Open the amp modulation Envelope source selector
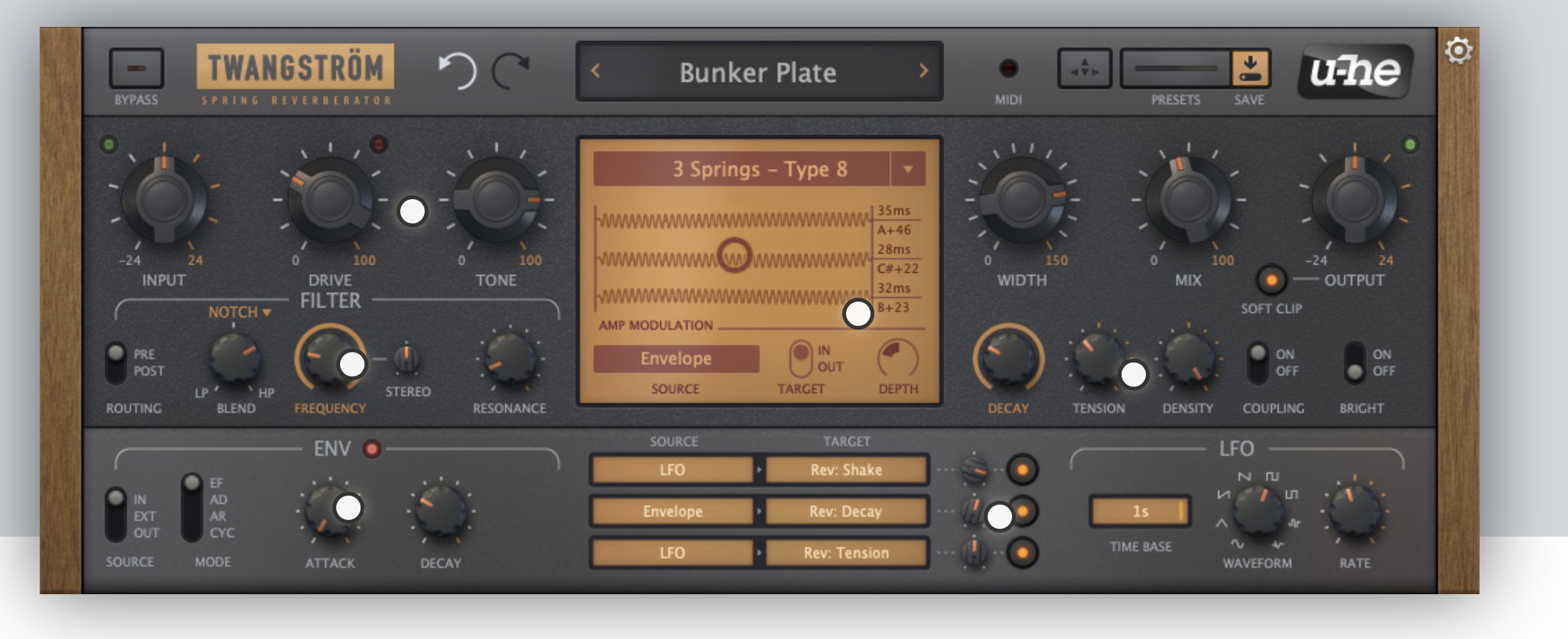1568x639 pixels. coord(676,359)
